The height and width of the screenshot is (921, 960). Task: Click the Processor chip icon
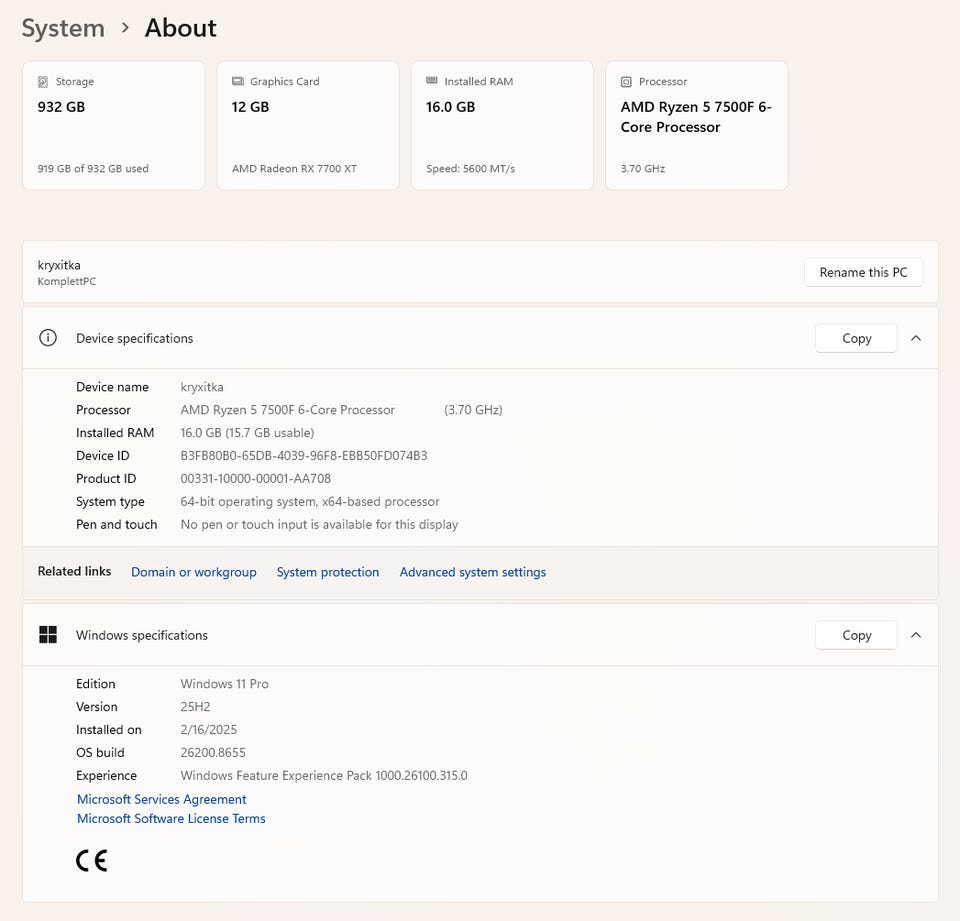click(x=626, y=81)
